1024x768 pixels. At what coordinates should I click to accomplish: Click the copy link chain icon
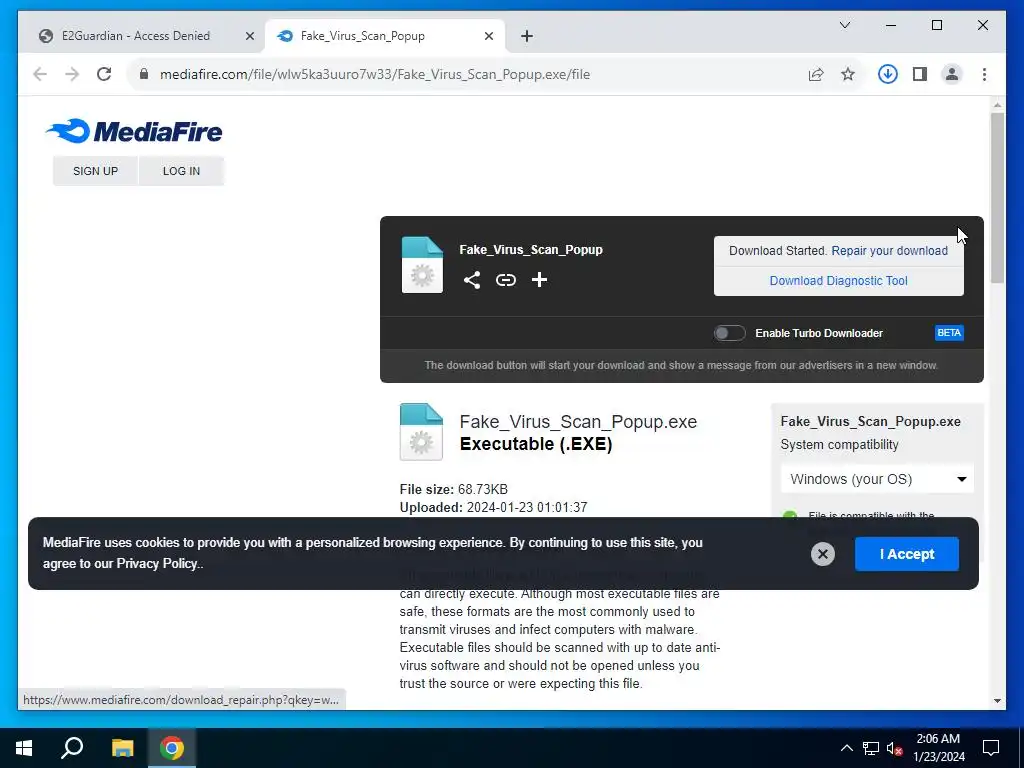tap(505, 280)
